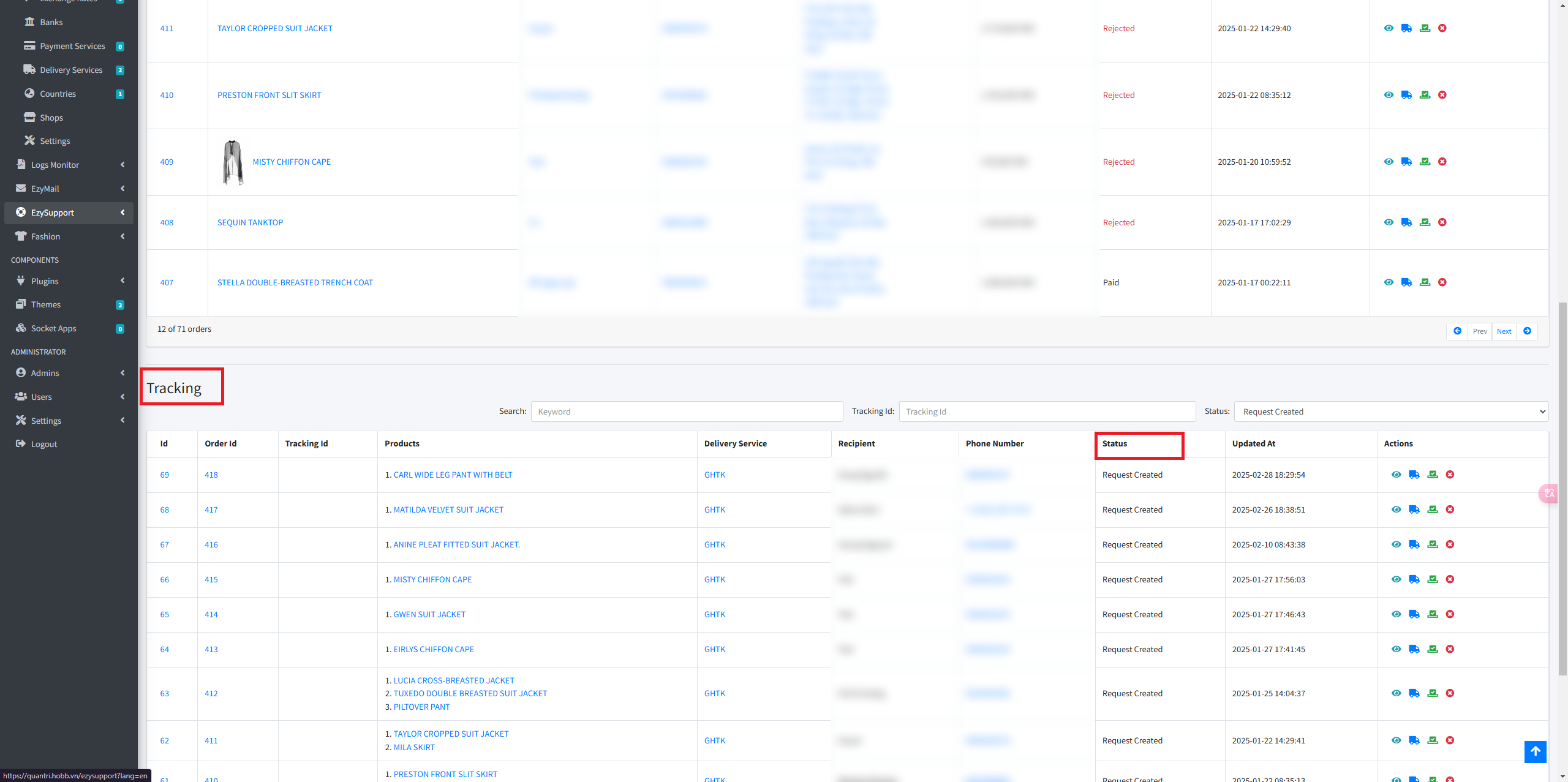Open Delivery Services in sidebar

71,70
